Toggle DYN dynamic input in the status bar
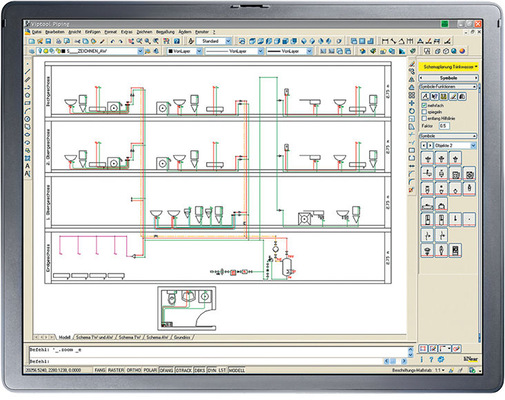Image resolution: width=505 pixels, height=400 pixels. tap(212, 370)
